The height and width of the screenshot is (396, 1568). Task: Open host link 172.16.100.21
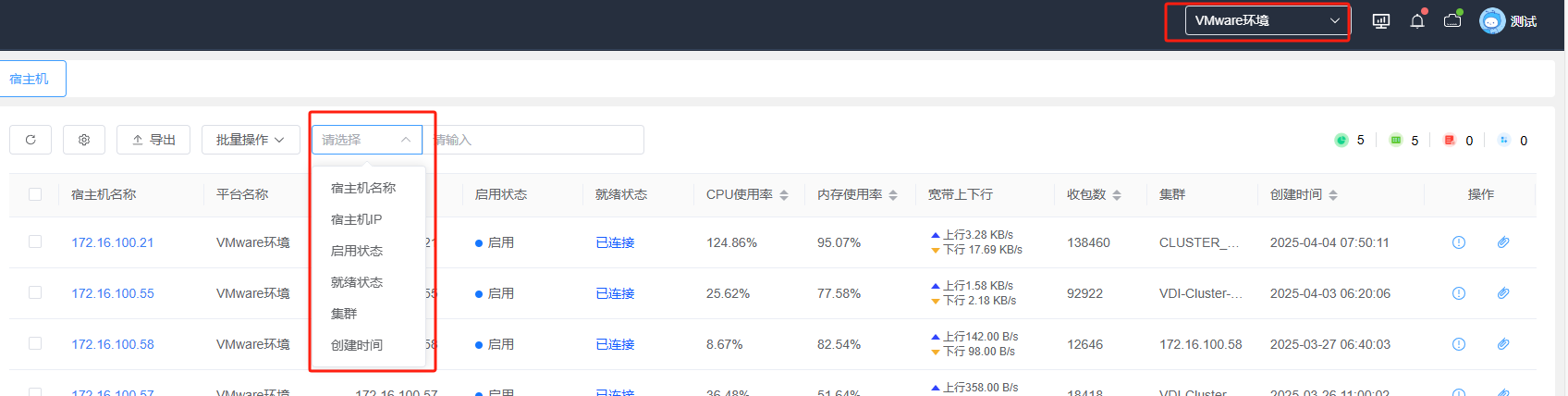113,242
